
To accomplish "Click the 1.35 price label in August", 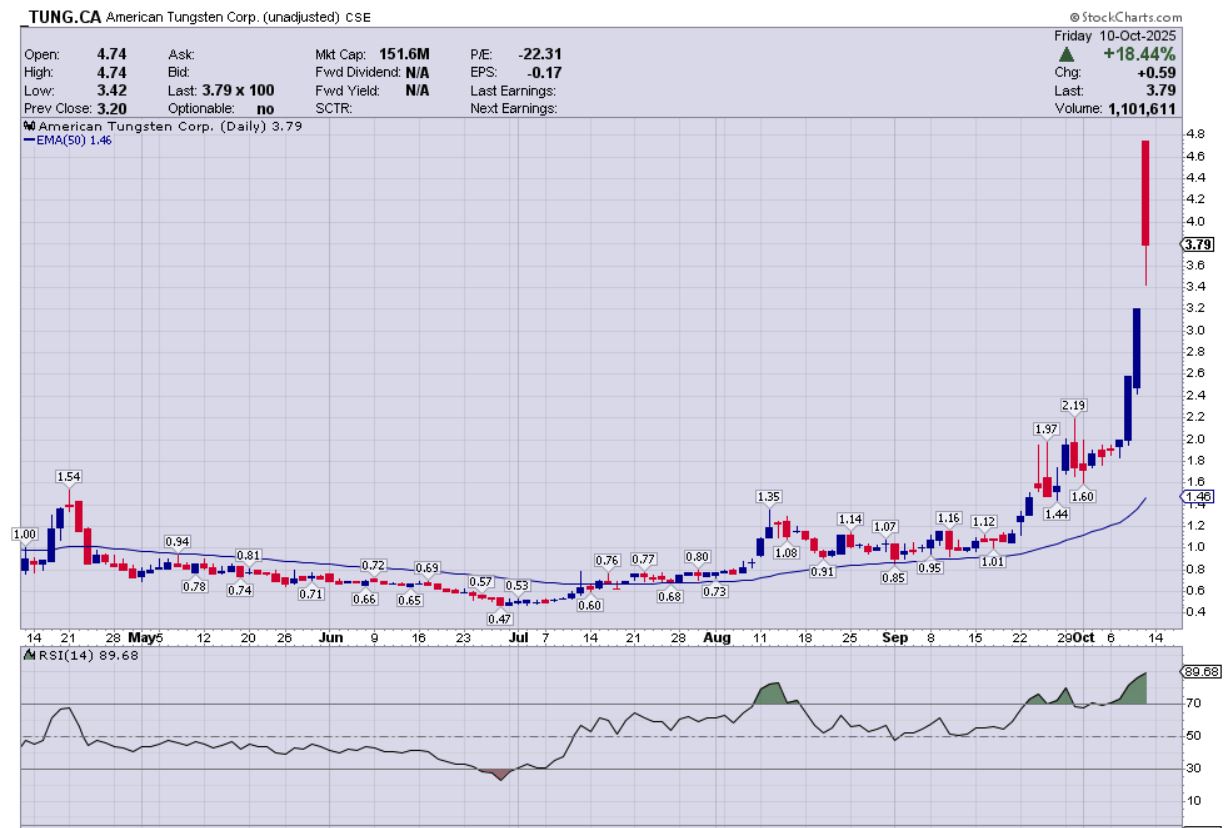I will coord(768,496).
